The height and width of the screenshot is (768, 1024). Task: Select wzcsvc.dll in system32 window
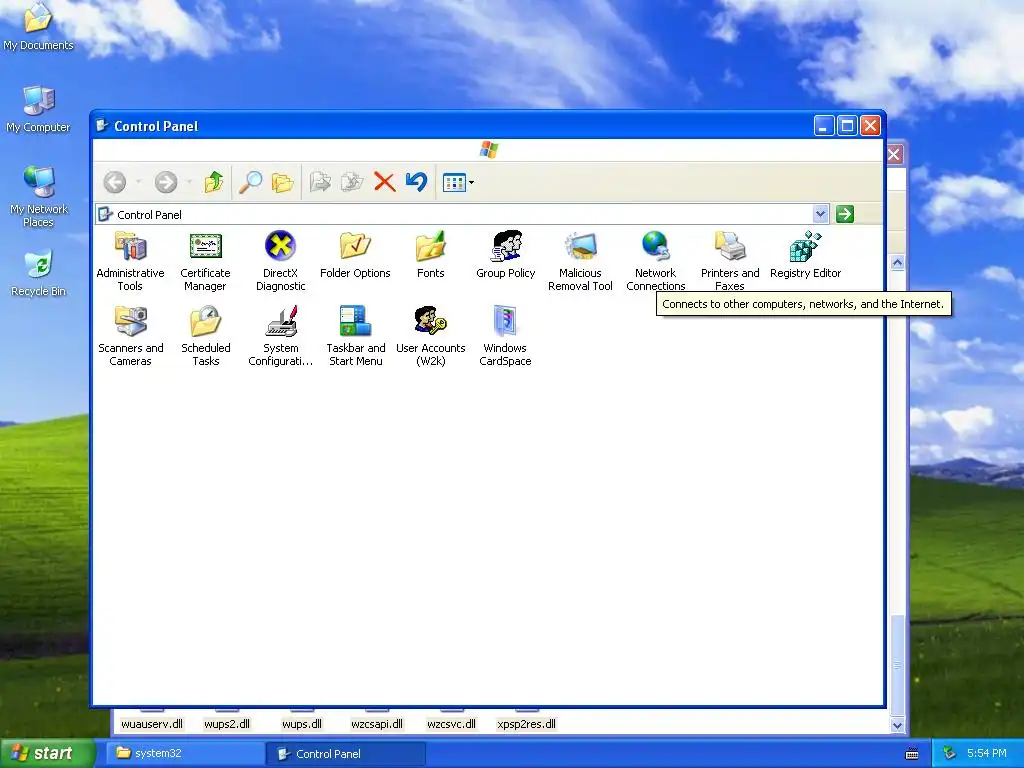click(451, 724)
